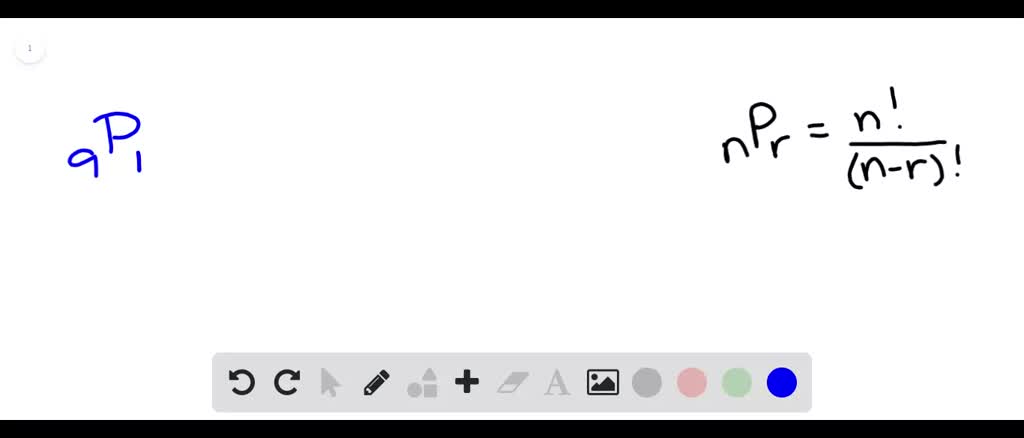Click the redo arrow icon
The image size is (1024, 438).
click(x=287, y=383)
